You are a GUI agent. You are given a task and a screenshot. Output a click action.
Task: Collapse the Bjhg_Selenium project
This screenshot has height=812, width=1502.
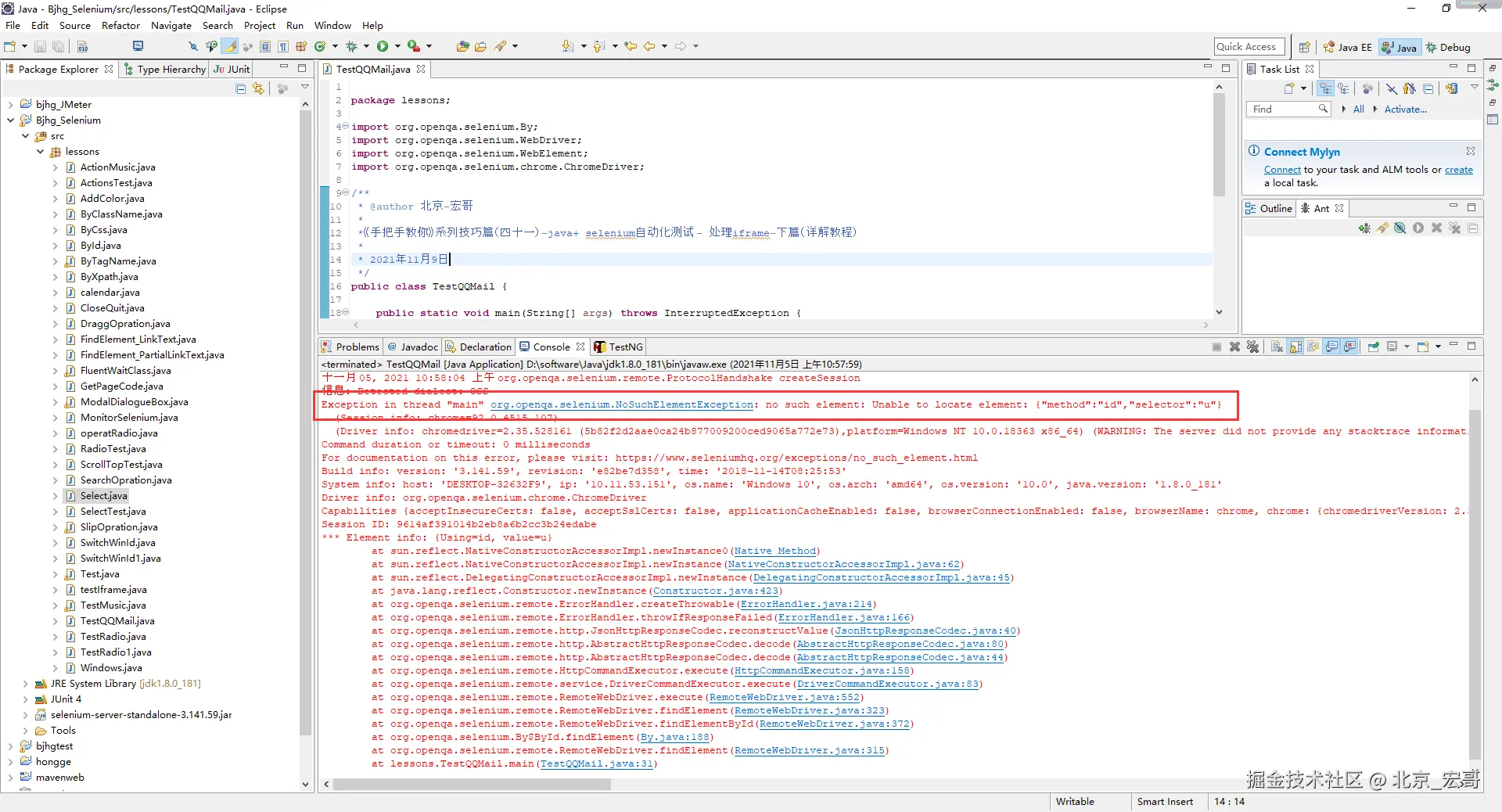click(10, 120)
